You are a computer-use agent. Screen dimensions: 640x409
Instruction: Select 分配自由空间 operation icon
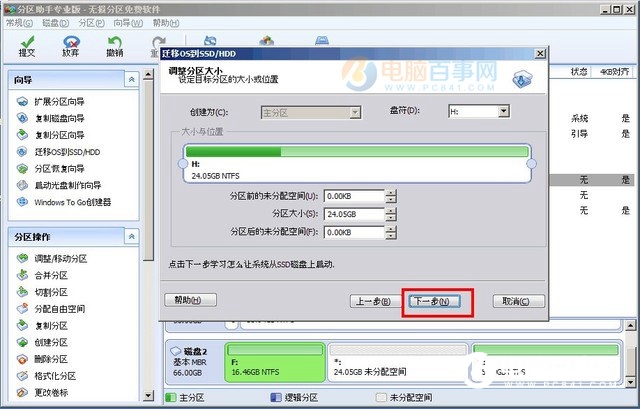click(22, 309)
